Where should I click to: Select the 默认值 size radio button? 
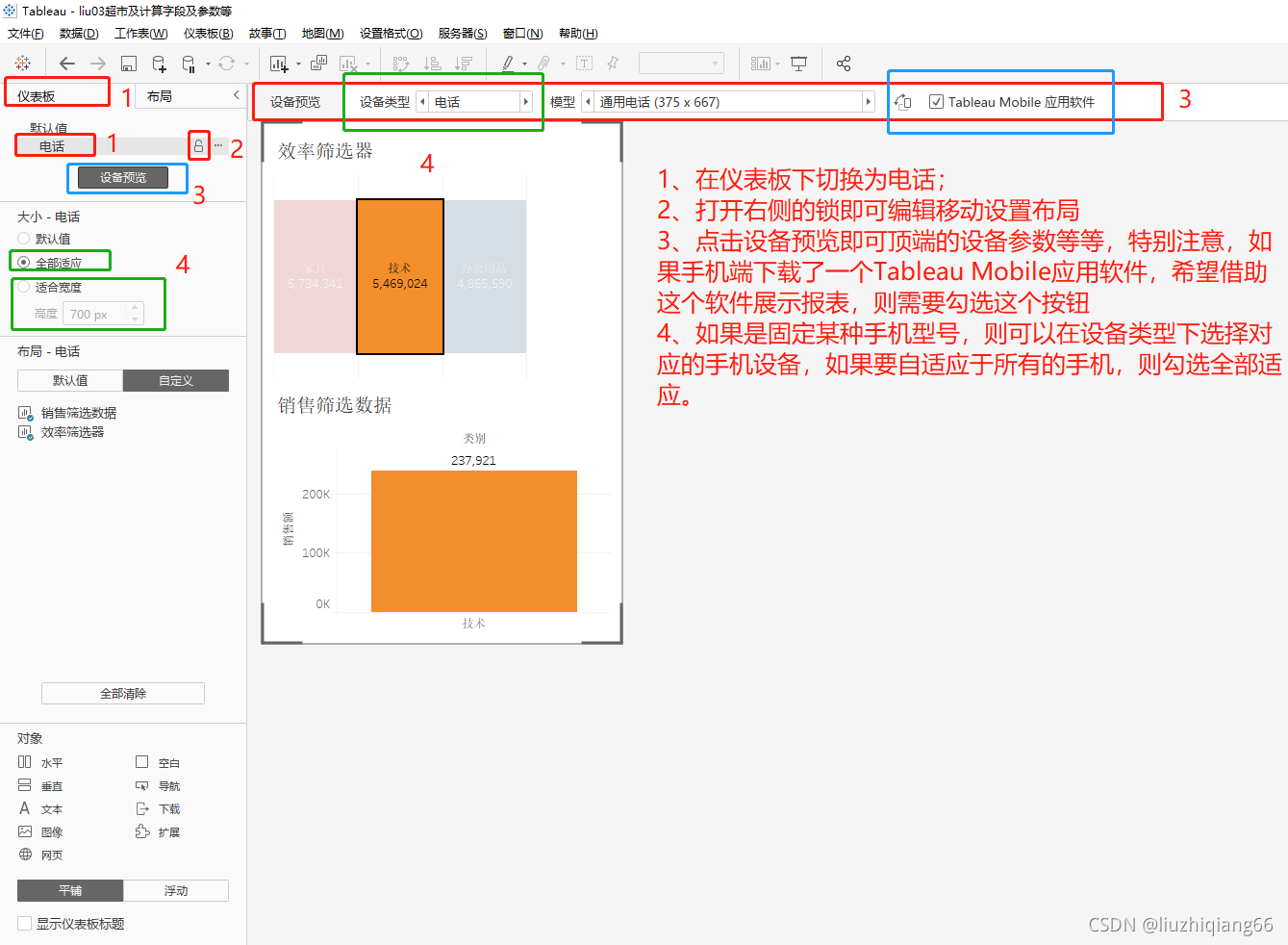24,238
